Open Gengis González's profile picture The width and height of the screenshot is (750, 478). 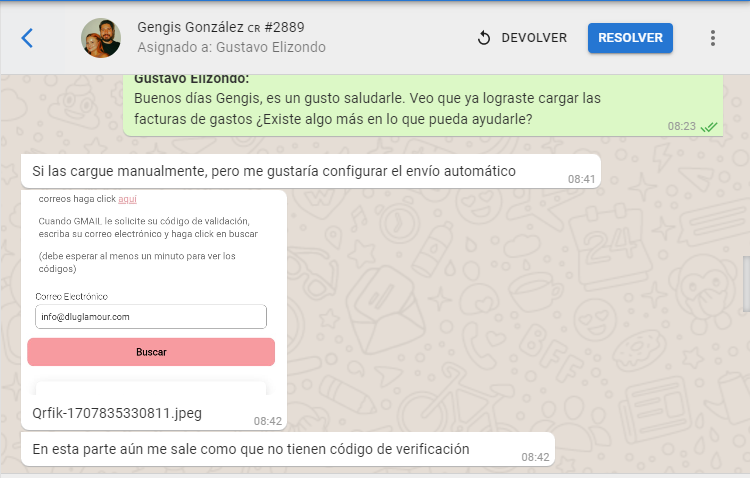coord(101,38)
